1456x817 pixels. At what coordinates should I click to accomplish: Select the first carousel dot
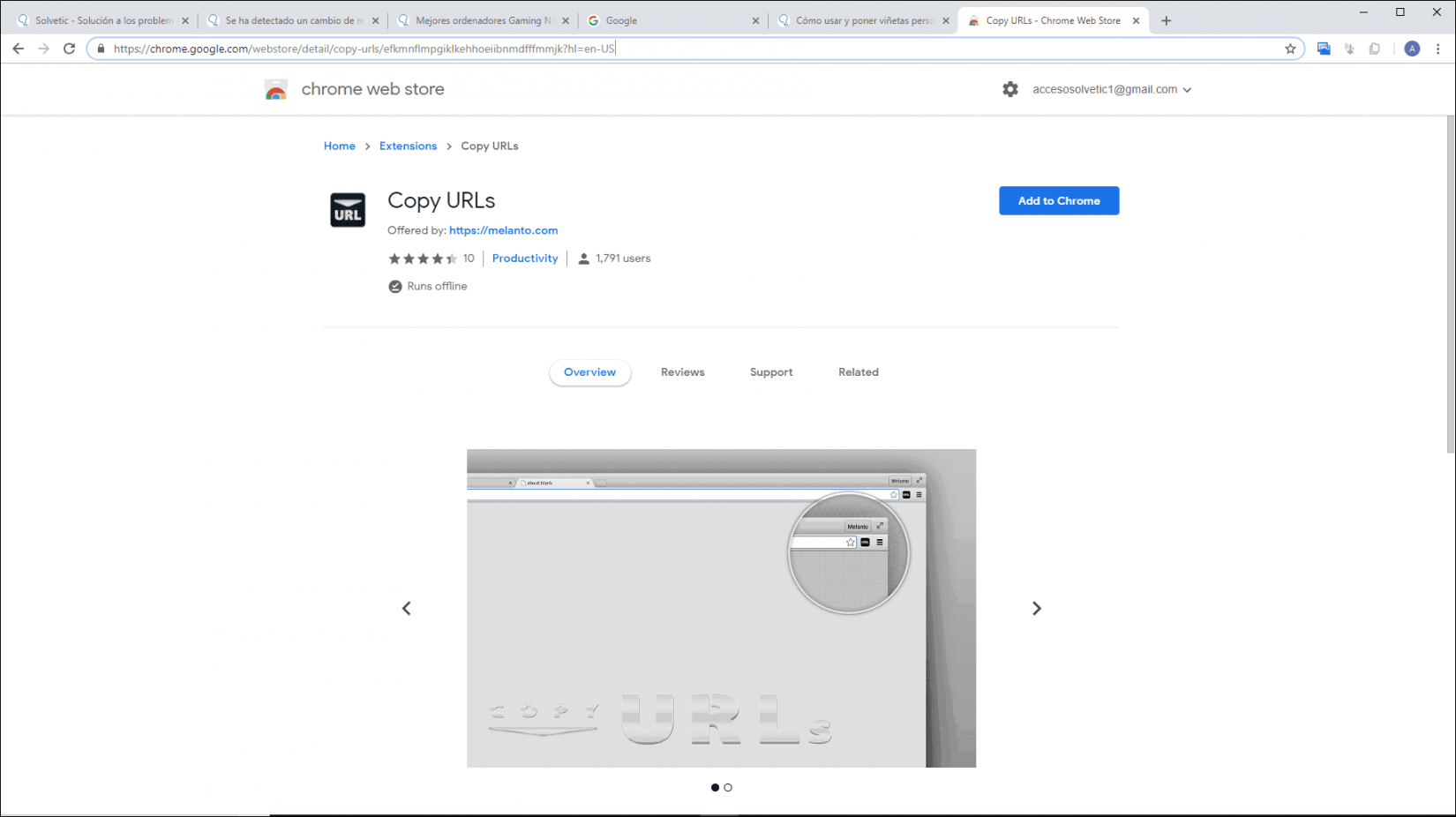(715, 787)
